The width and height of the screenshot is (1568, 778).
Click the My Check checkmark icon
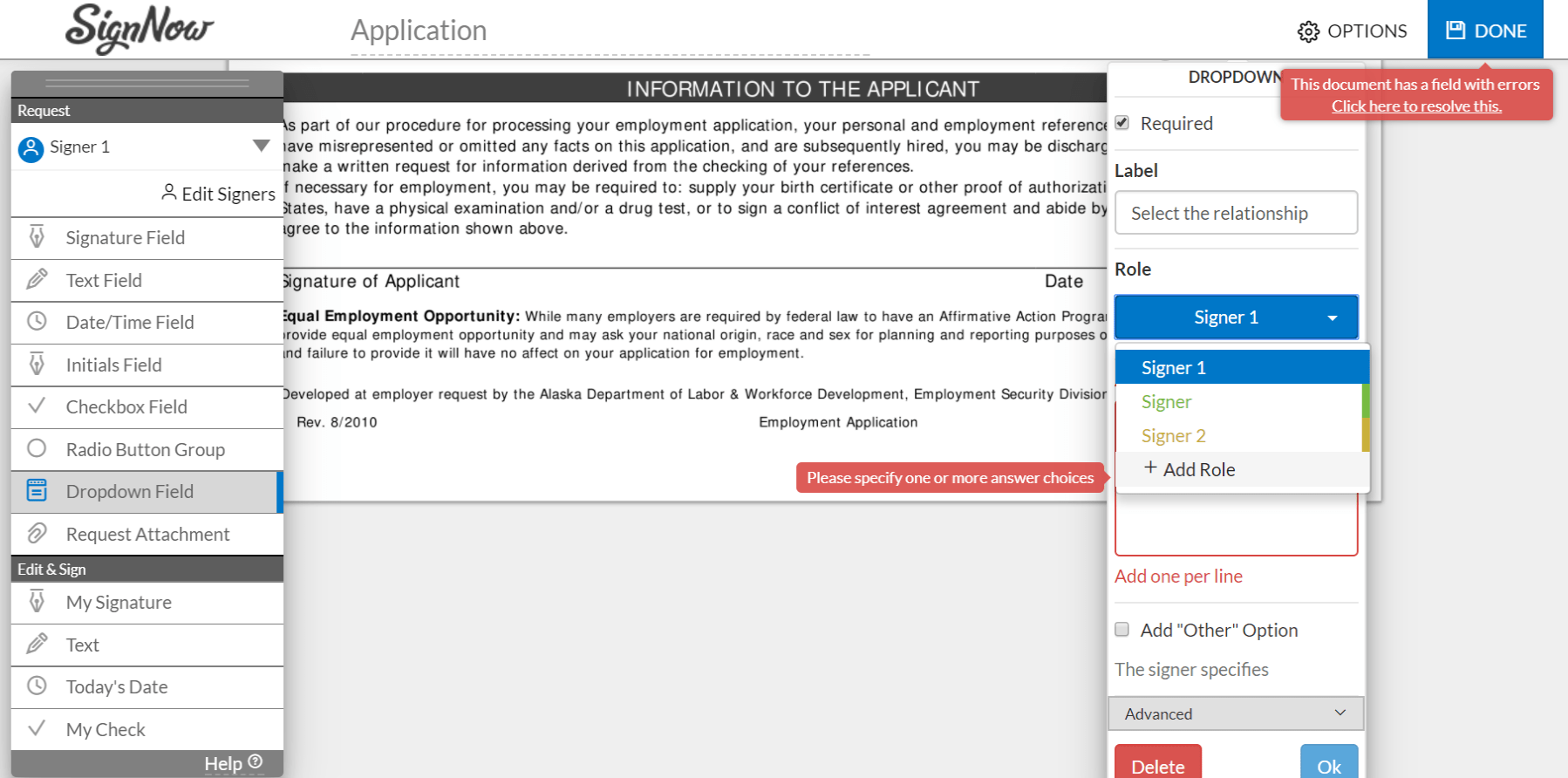click(37, 728)
